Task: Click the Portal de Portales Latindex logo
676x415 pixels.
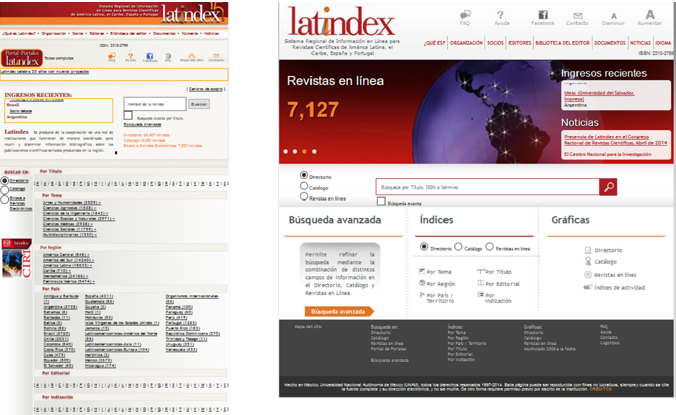Action: click(22, 58)
